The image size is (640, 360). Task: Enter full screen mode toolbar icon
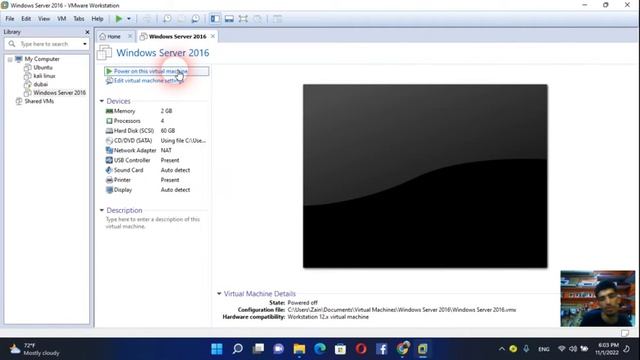(243, 19)
